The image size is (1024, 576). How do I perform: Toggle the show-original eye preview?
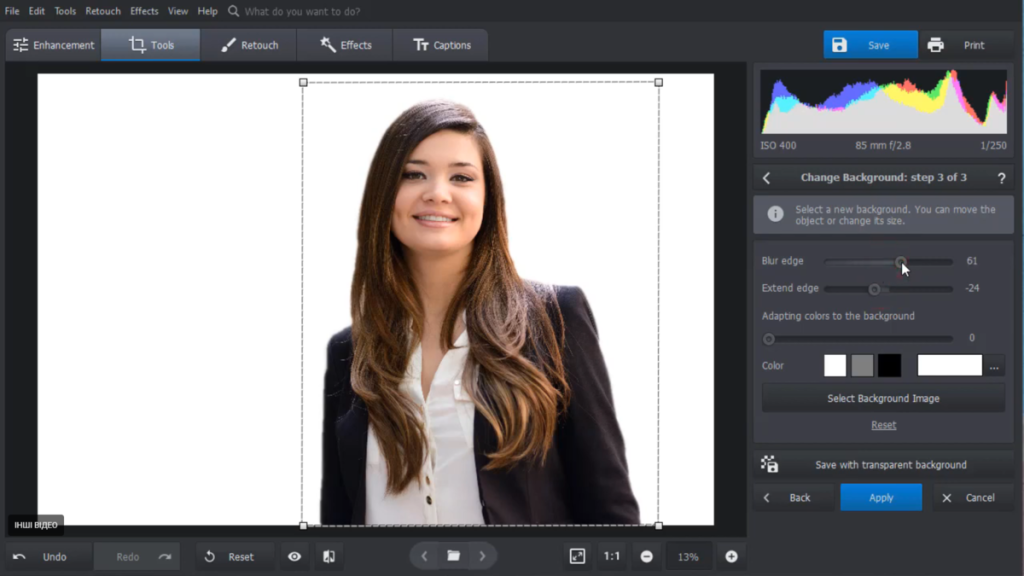click(x=293, y=556)
